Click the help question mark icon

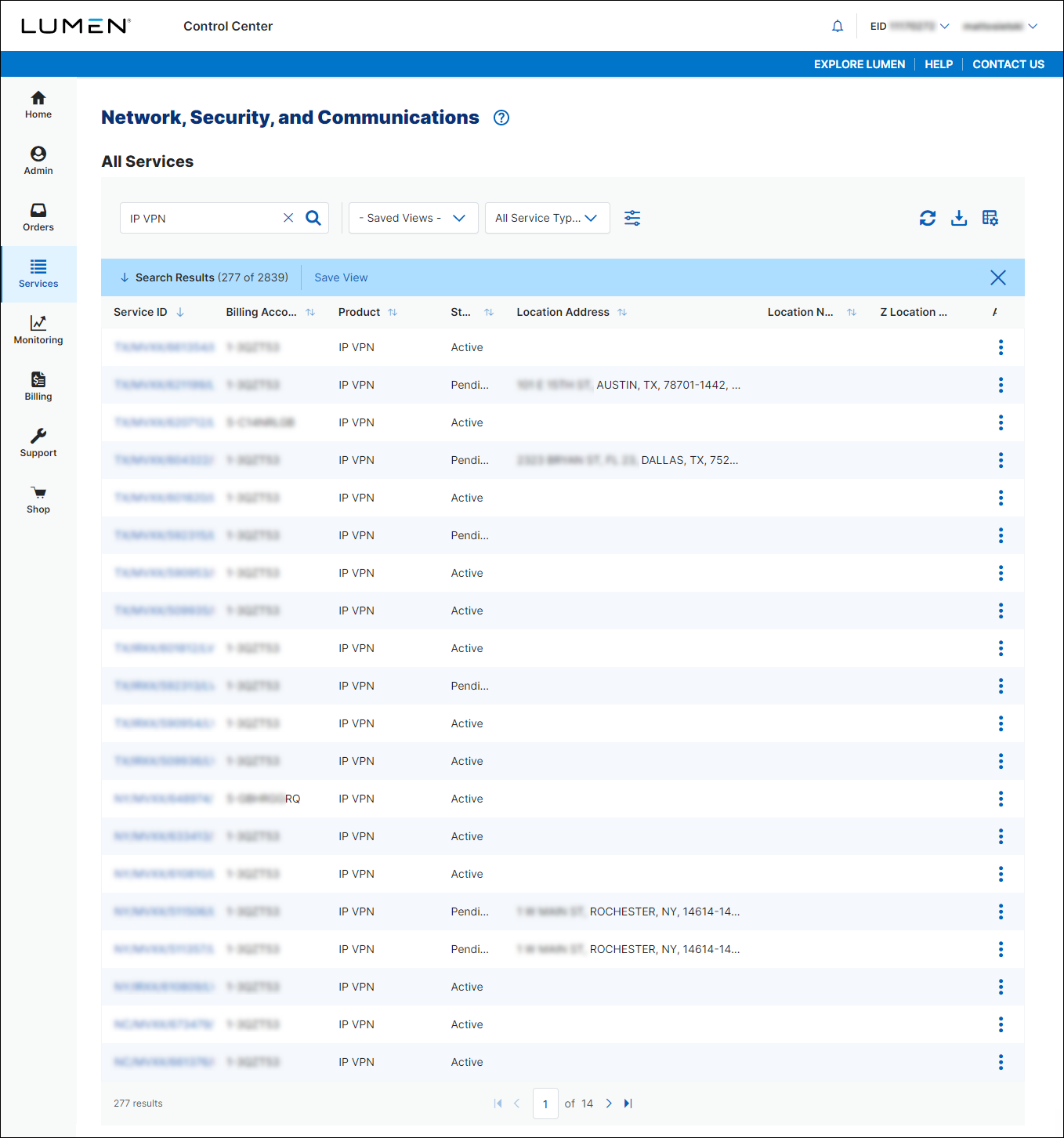click(x=501, y=118)
